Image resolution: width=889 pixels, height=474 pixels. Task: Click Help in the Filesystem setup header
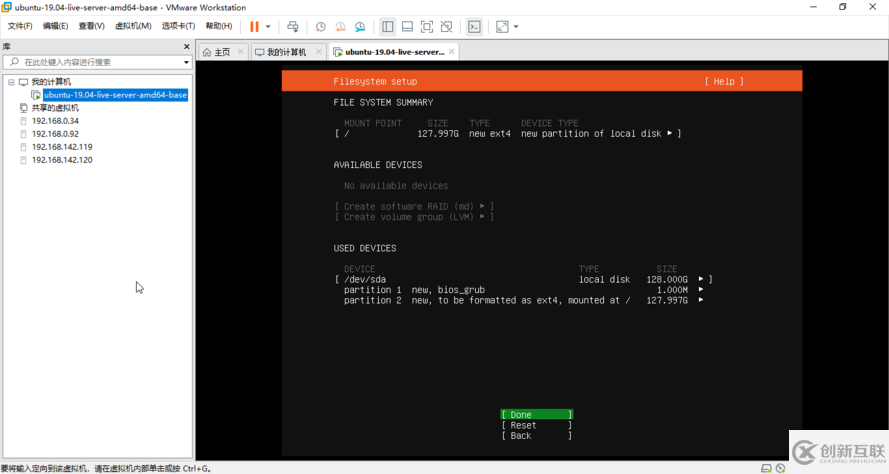click(724, 82)
